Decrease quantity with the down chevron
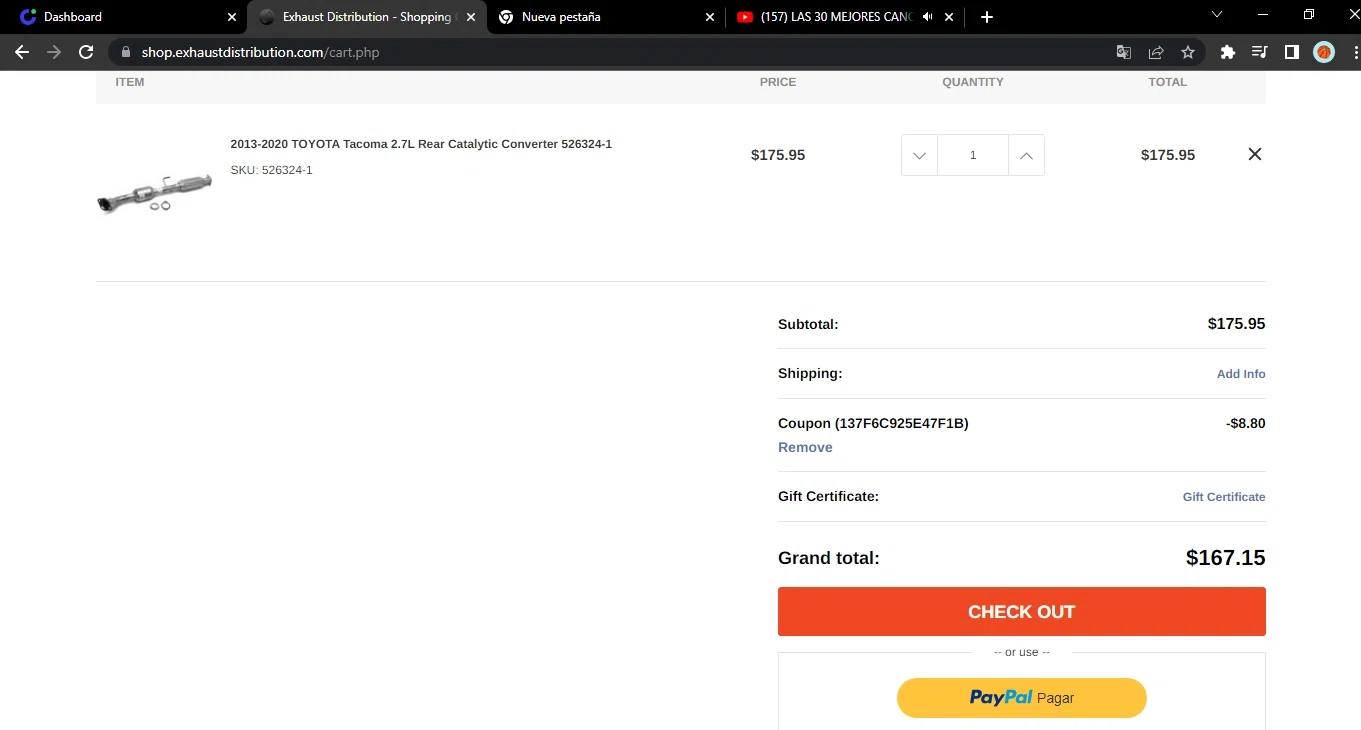The height and width of the screenshot is (730, 1361). coord(919,155)
